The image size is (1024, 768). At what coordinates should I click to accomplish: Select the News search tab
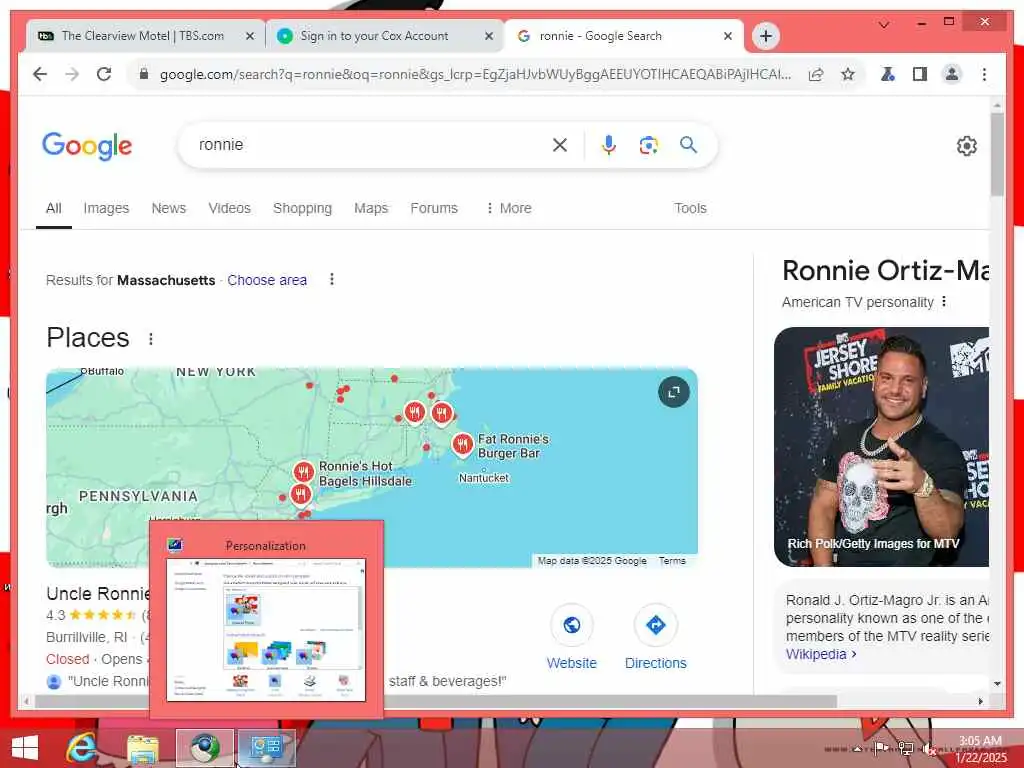[168, 208]
